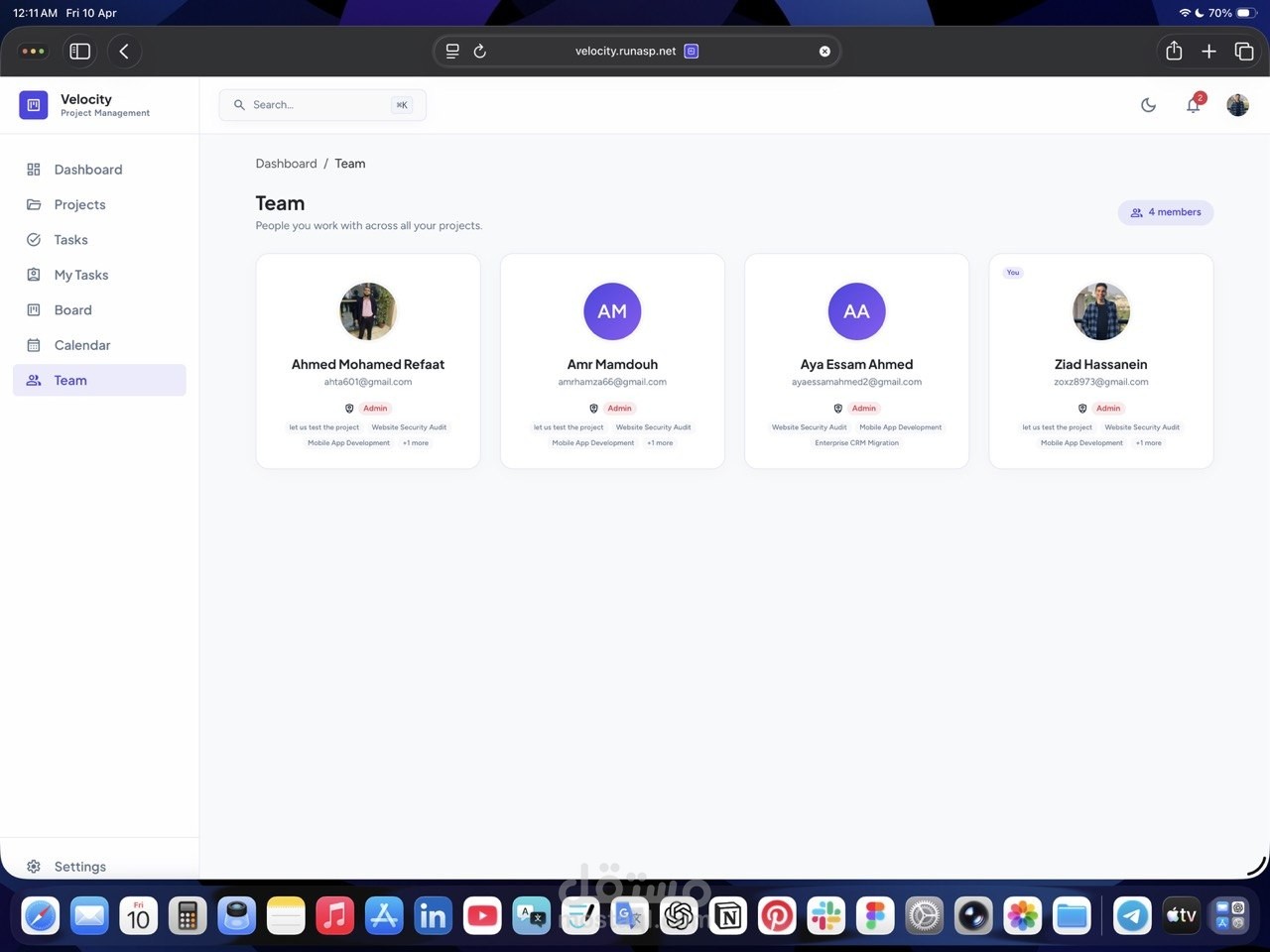Click email zoxz8973@gmail.com
This screenshot has height=952, width=1270.
(x=1101, y=382)
